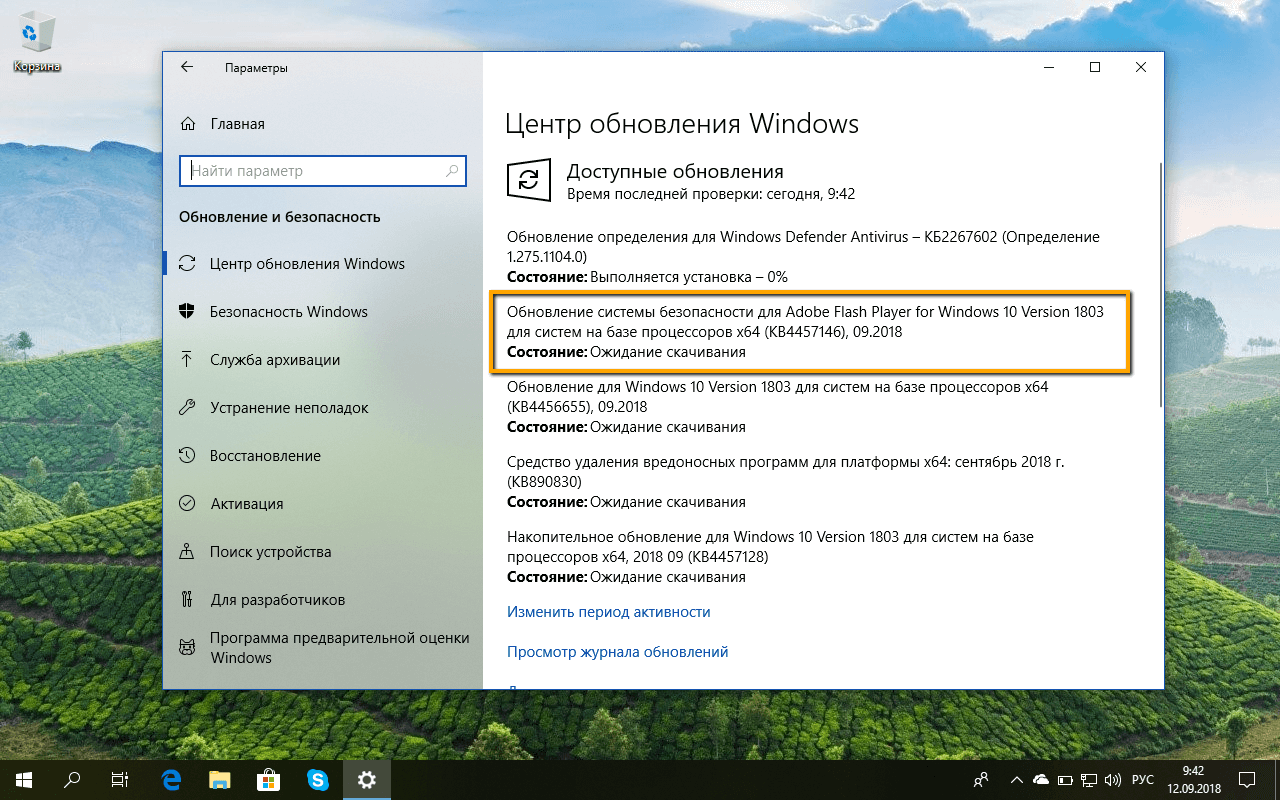The width and height of the screenshot is (1280, 800).
Task: Open File Explorer from the taskbar
Action: [x=220, y=779]
